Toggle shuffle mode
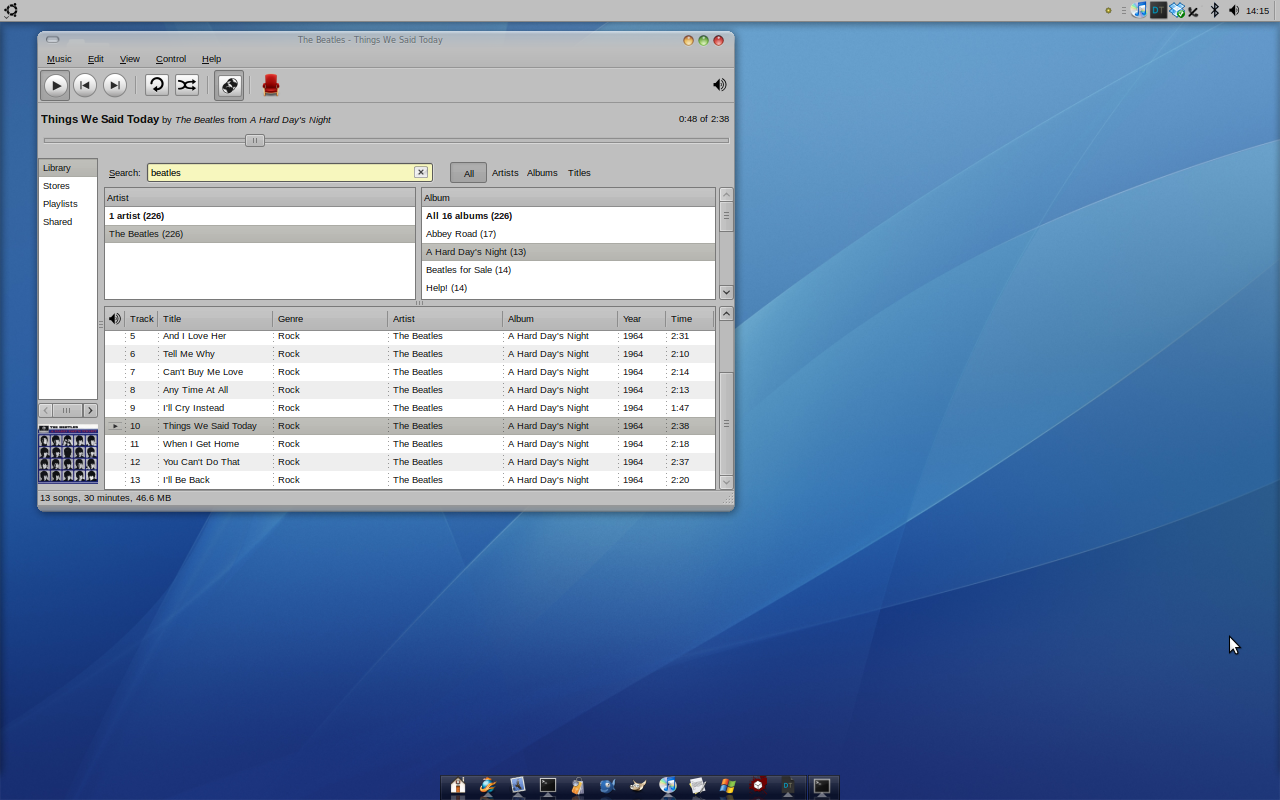1280x800 pixels. (x=187, y=85)
